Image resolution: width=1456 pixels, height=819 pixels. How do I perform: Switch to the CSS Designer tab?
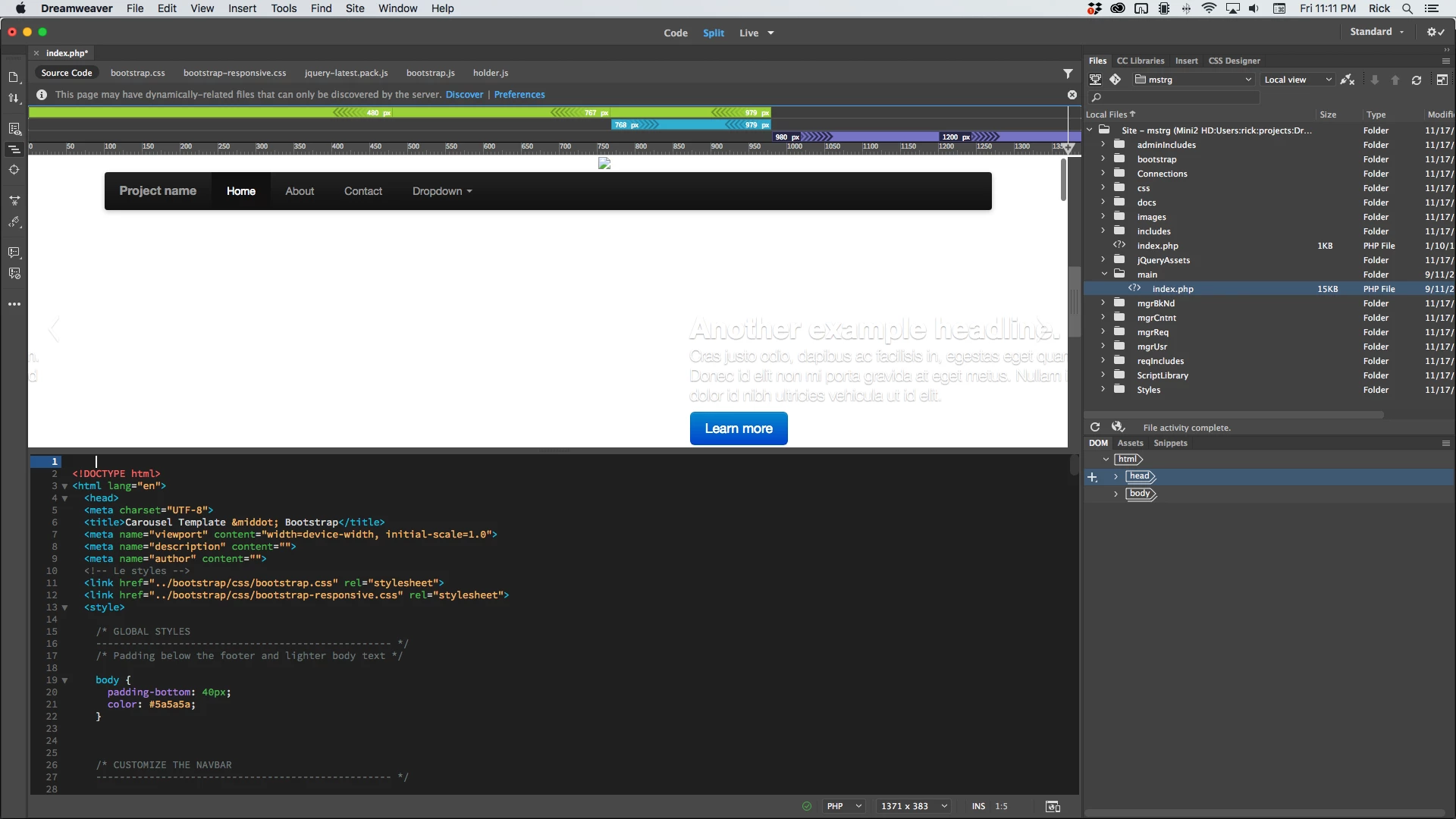[1234, 61]
